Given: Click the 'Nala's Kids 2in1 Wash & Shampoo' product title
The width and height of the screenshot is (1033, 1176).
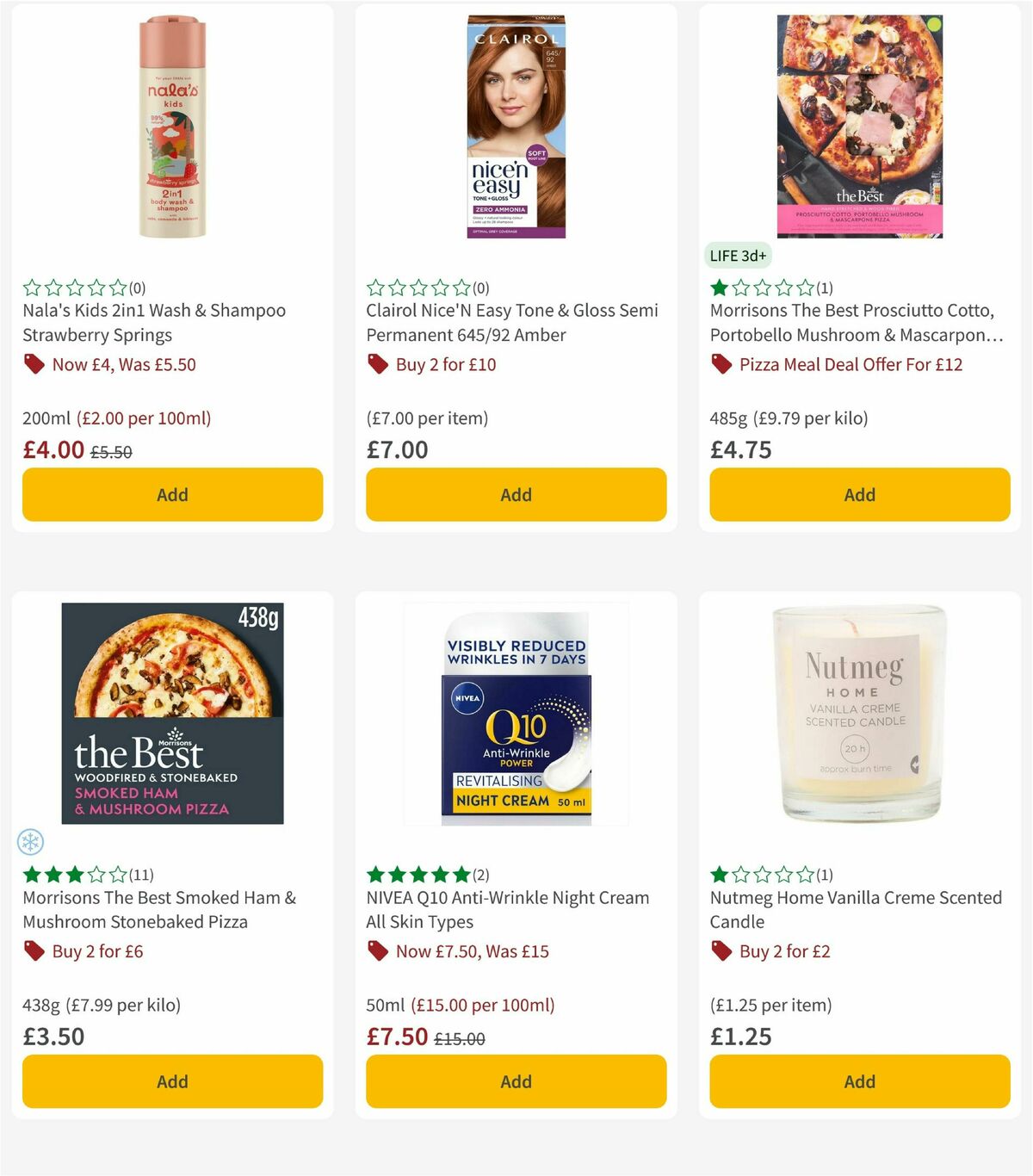Looking at the screenshot, I should click(x=153, y=323).
